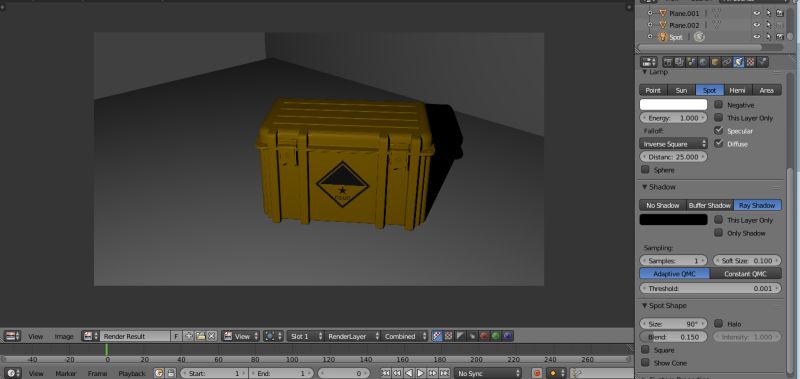Screen dimensions: 800x379
Task: Toggle the timeline preview range icon
Action: coord(159,373)
